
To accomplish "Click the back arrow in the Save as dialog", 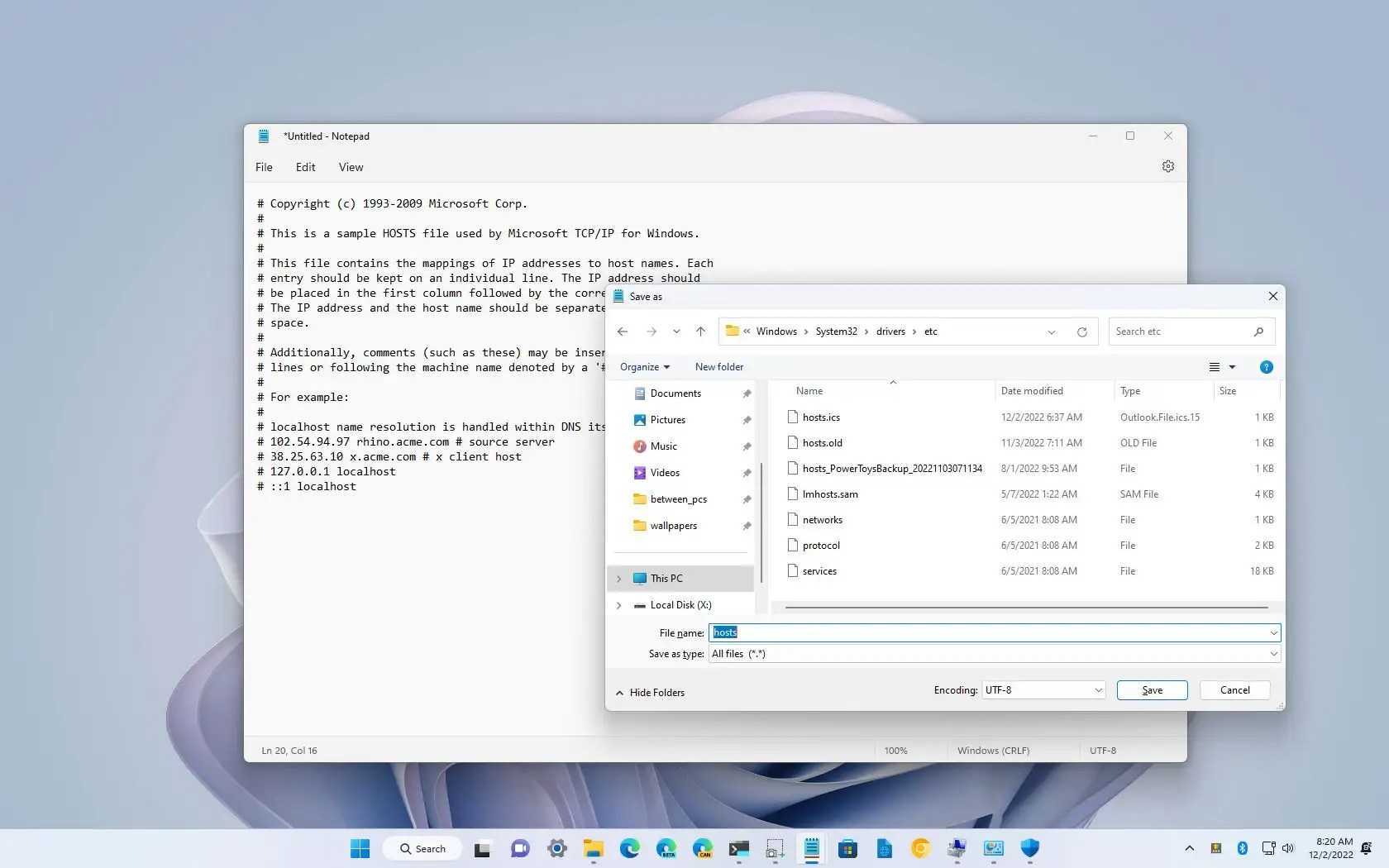I will 623,331.
